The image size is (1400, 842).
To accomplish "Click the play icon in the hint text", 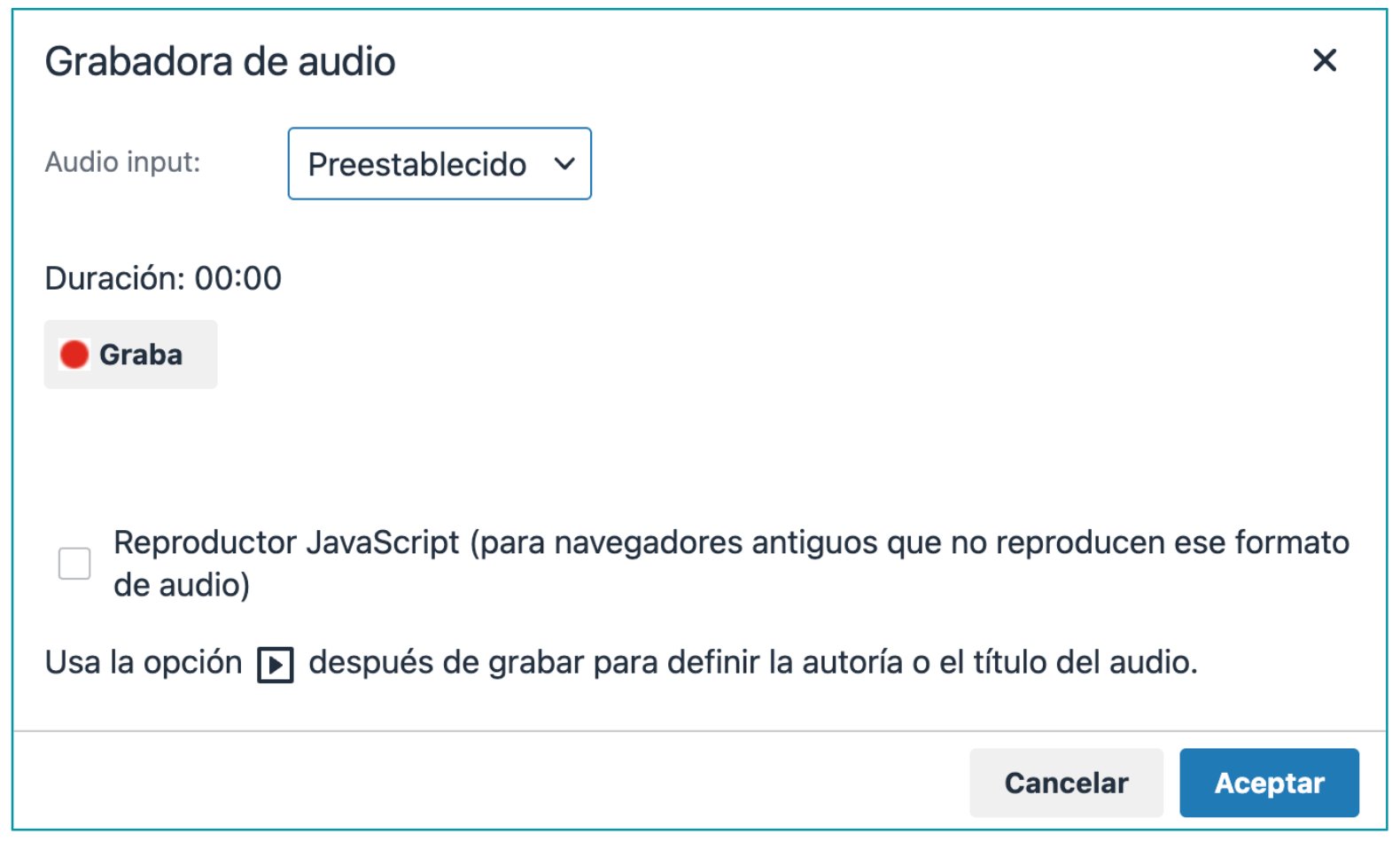I will [x=276, y=665].
